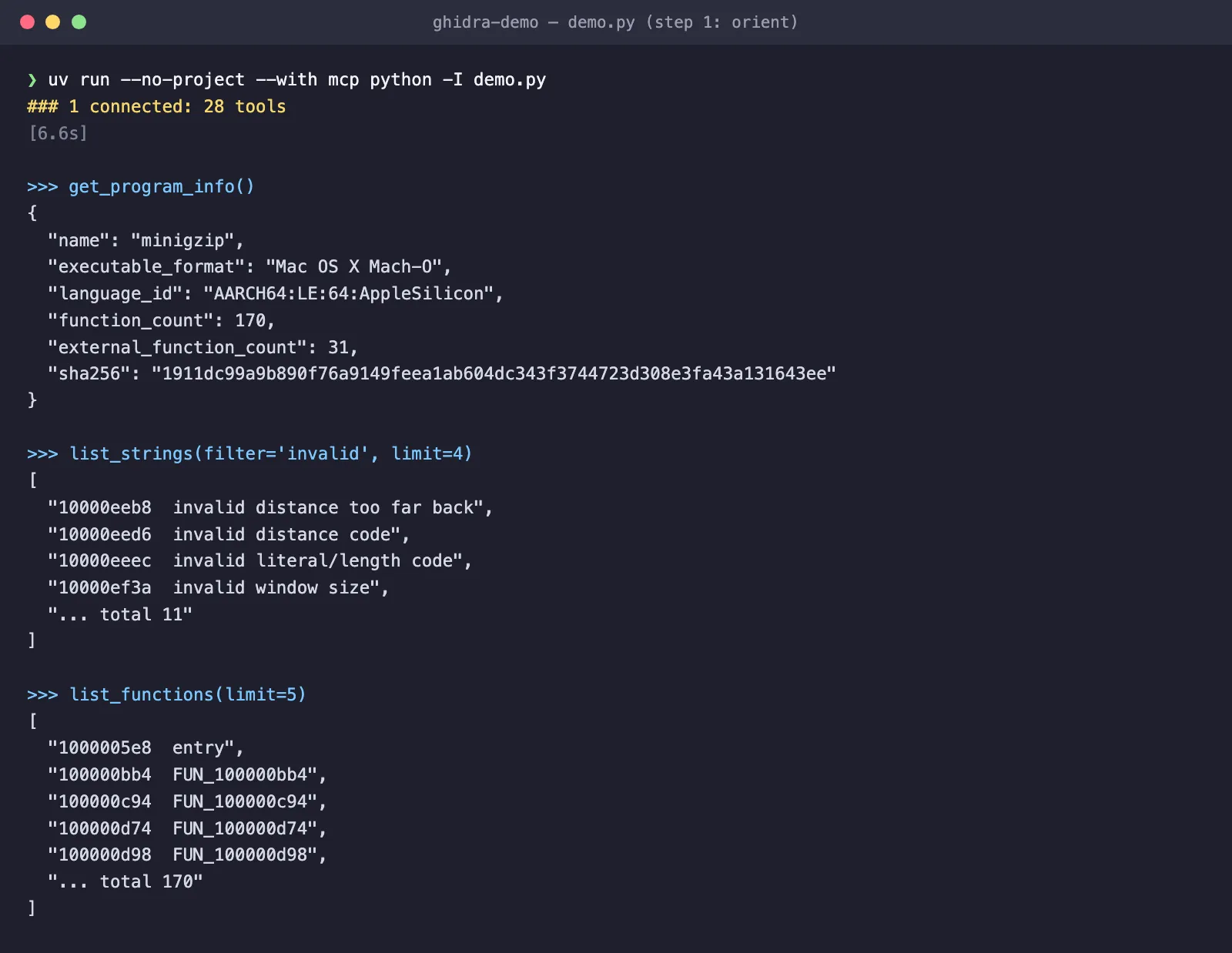Click the 'FUN_100000d74' function row
This screenshot has height=953, width=1232.
pyautogui.click(x=187, y=828)
